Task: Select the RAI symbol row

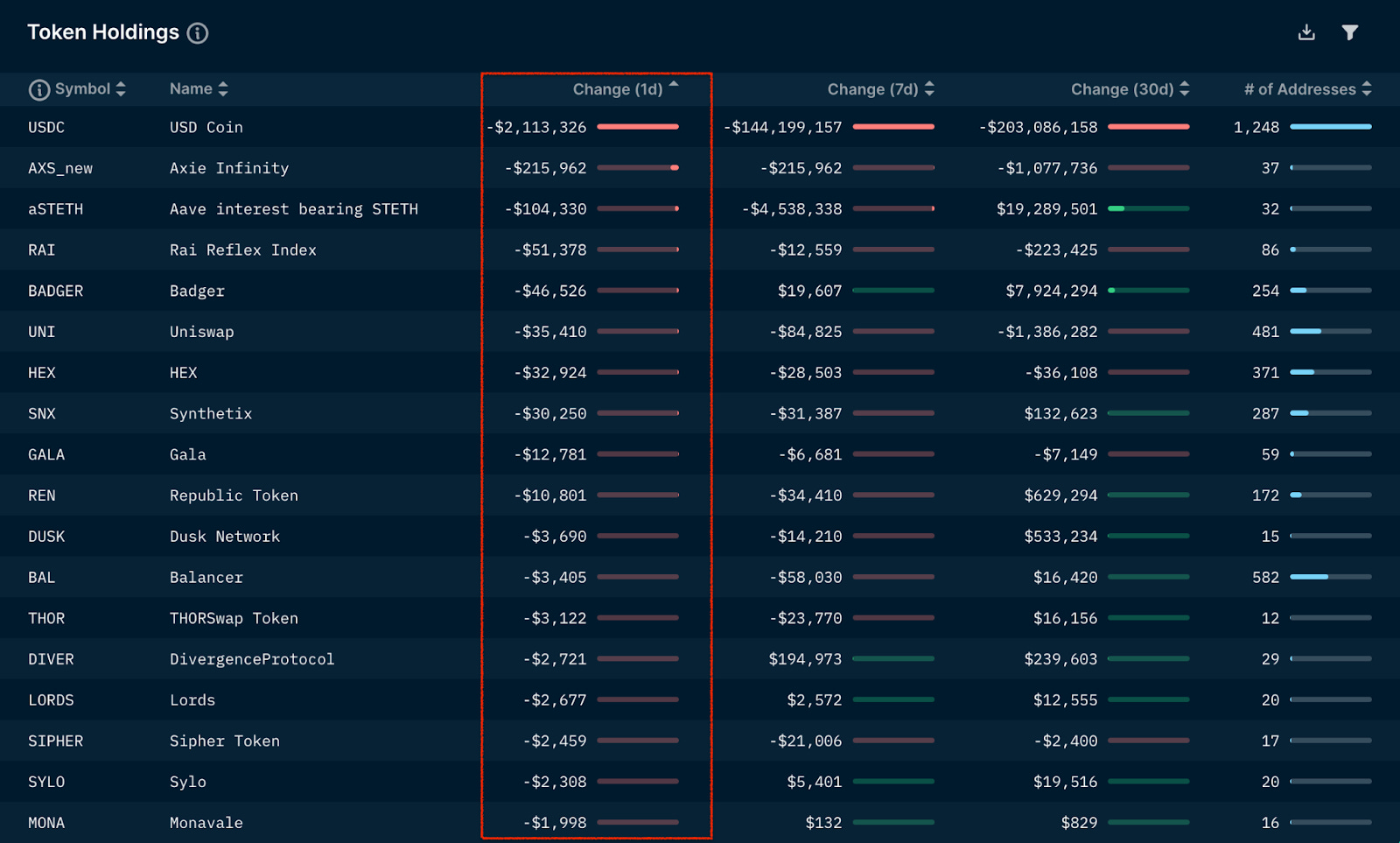Action: click(42, 250)
